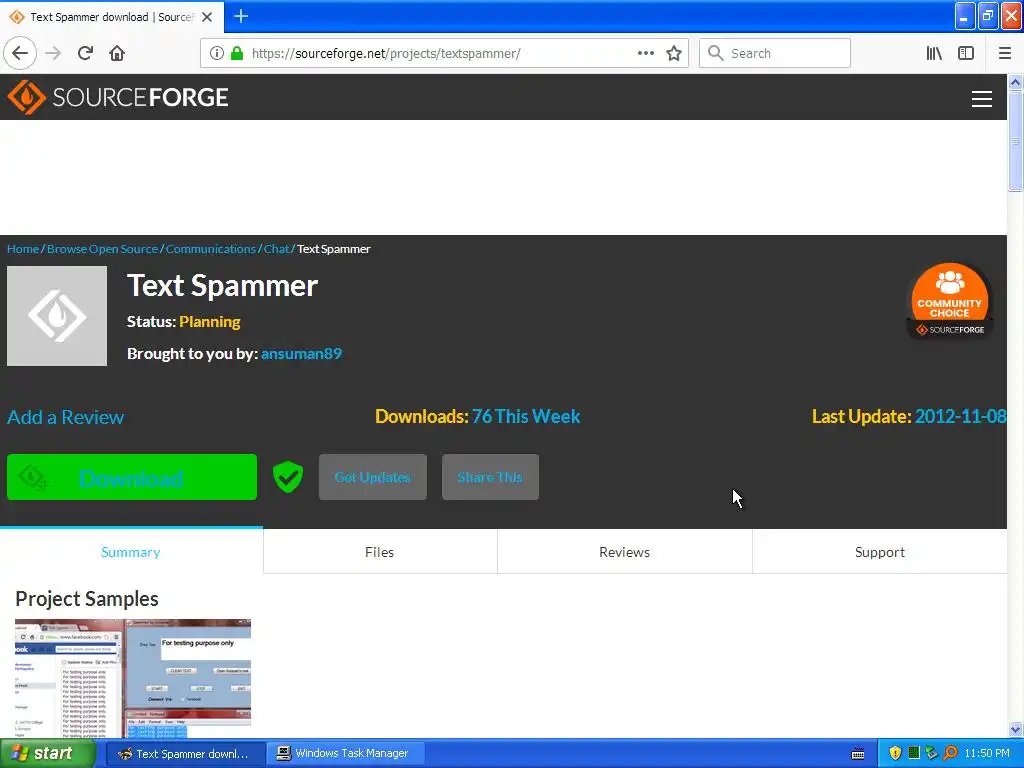Click the 11:50 PM taskbar clock
Image resolution: width=1024 pixels, height=768 pixels.
click(x=987, y=754)
